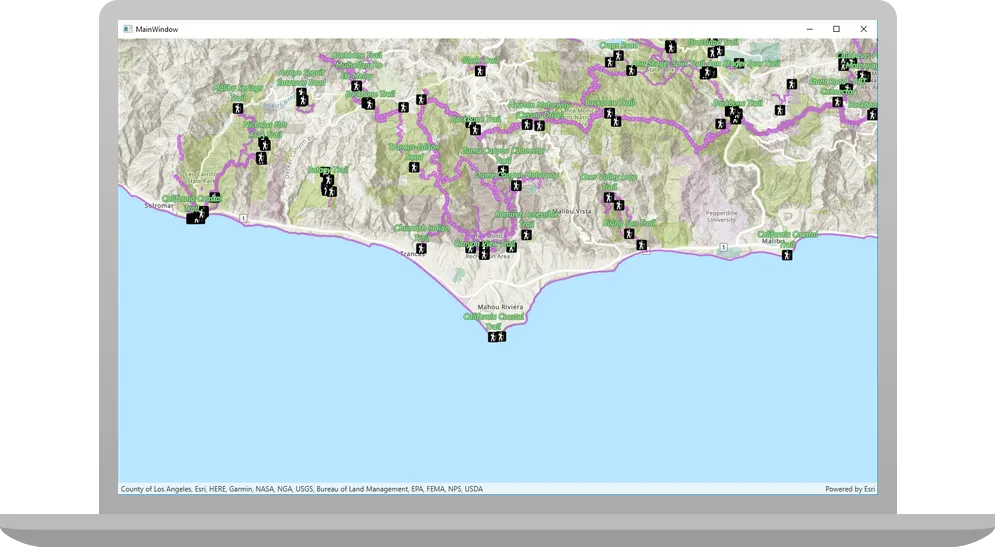Minimize the MainWindow window

(810, 29)
